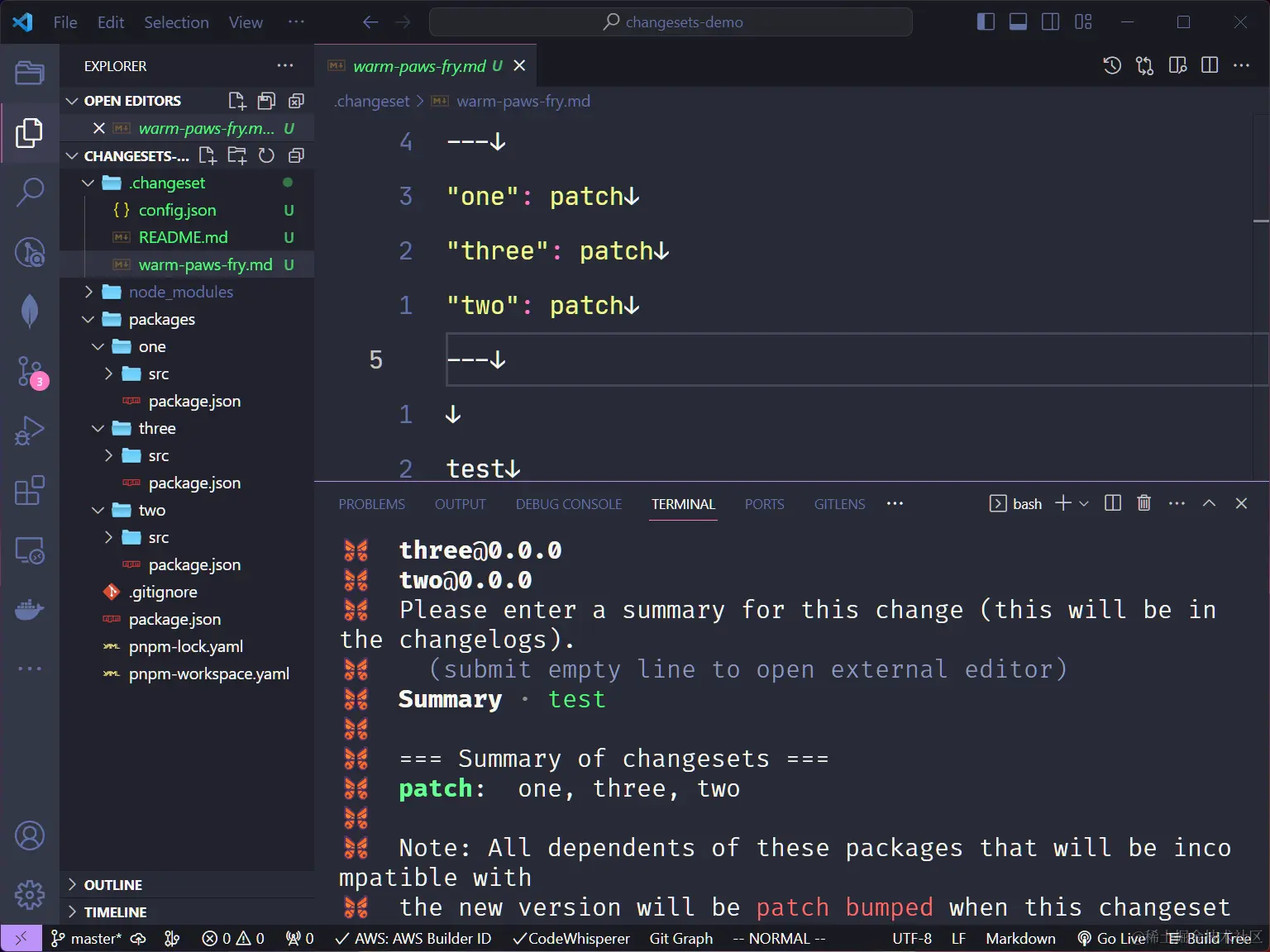
Task: Click Go Live server button
Action: tap(1111, 939)
